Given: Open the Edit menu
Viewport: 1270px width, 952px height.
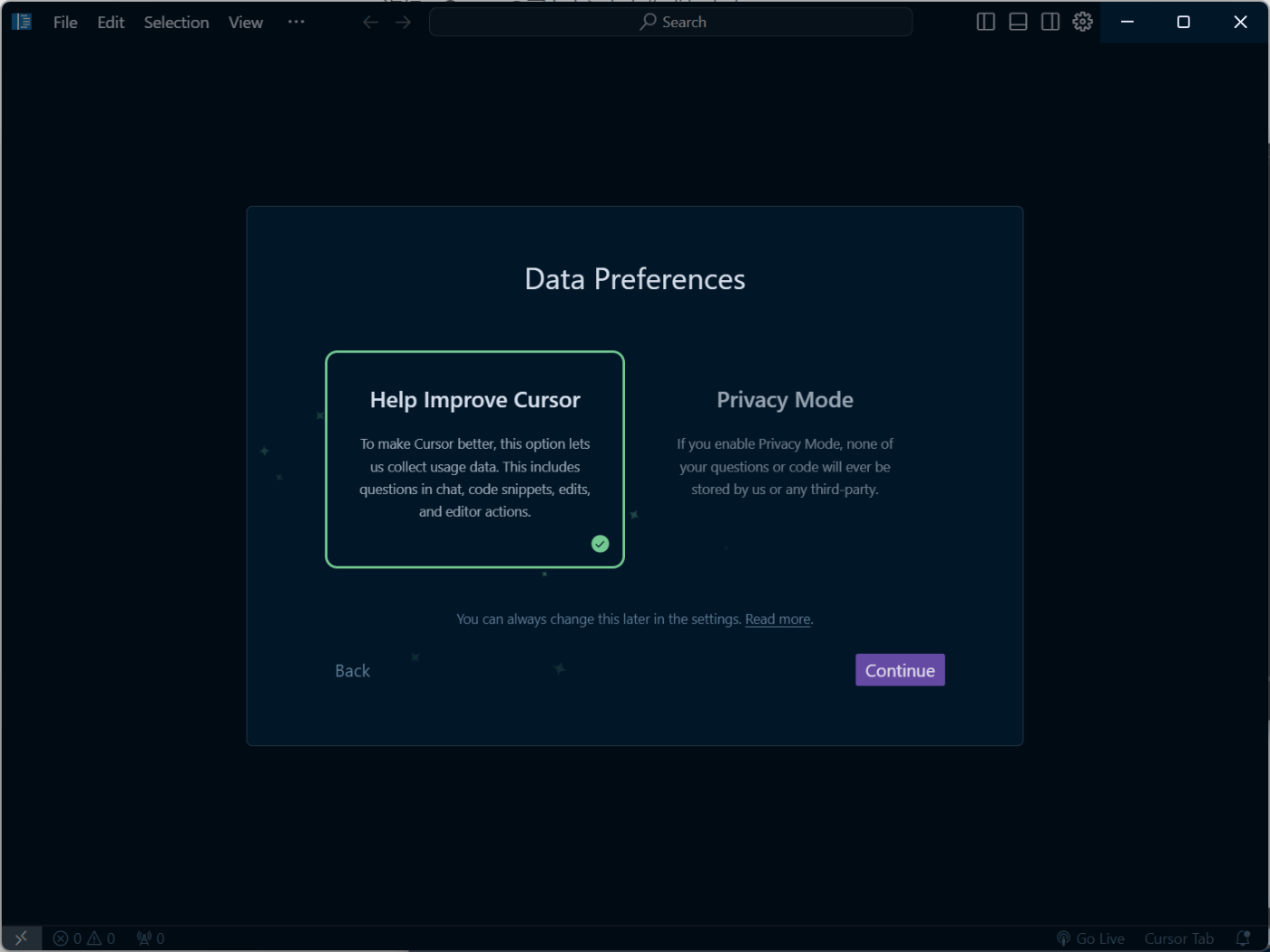Looking at the screenshot, I should pyautogui.click(x=111, y=22).
